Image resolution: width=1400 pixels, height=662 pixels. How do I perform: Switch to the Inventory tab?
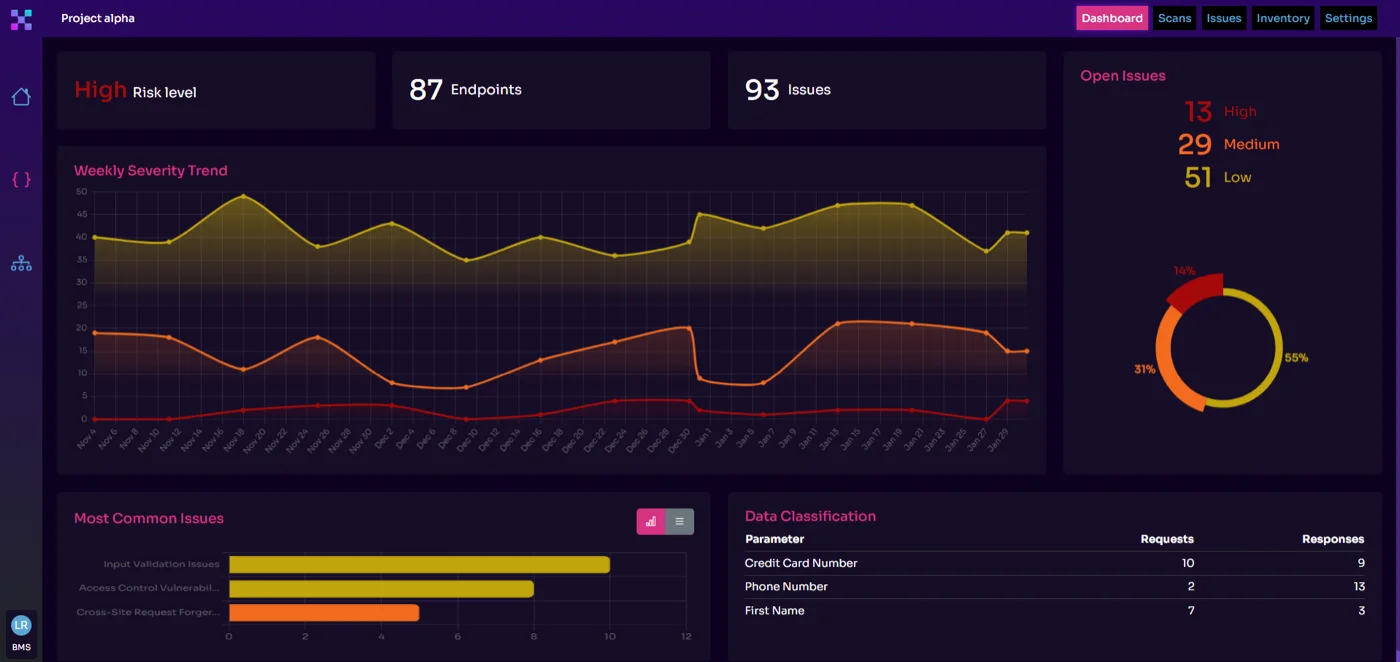[x=1282, y=18]
